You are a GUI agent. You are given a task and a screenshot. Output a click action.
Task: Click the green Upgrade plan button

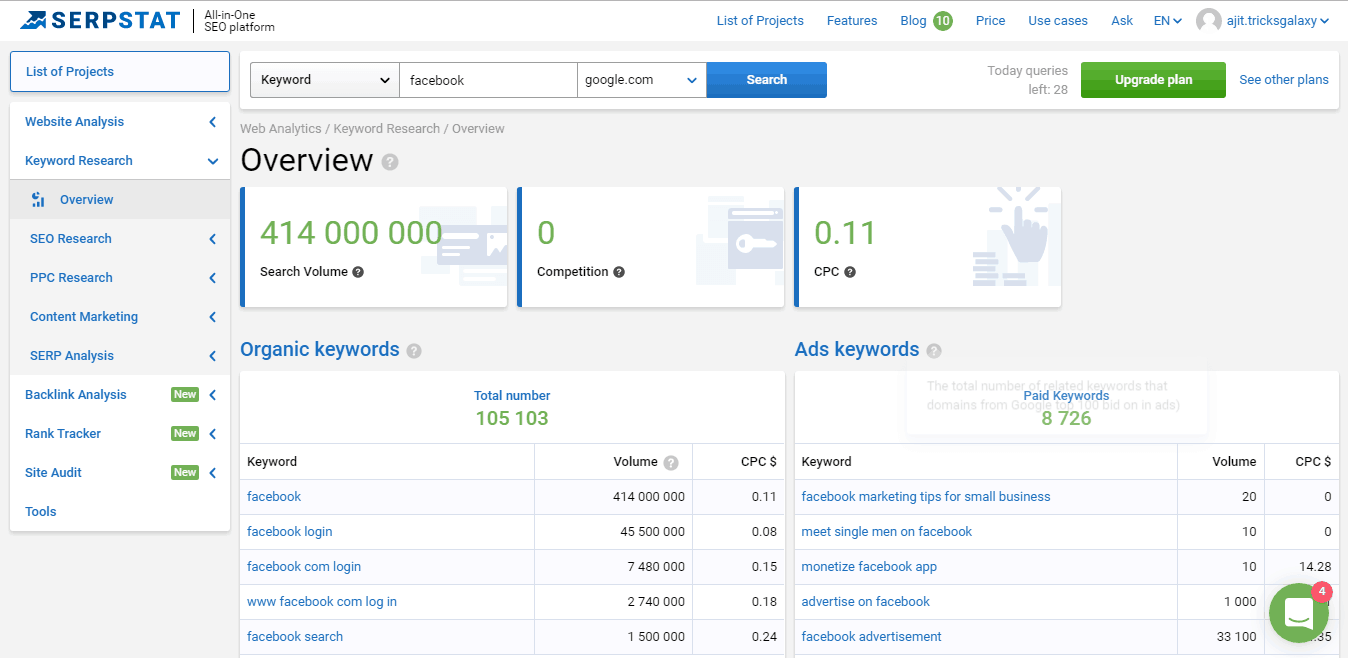[x=1153, y=80]
